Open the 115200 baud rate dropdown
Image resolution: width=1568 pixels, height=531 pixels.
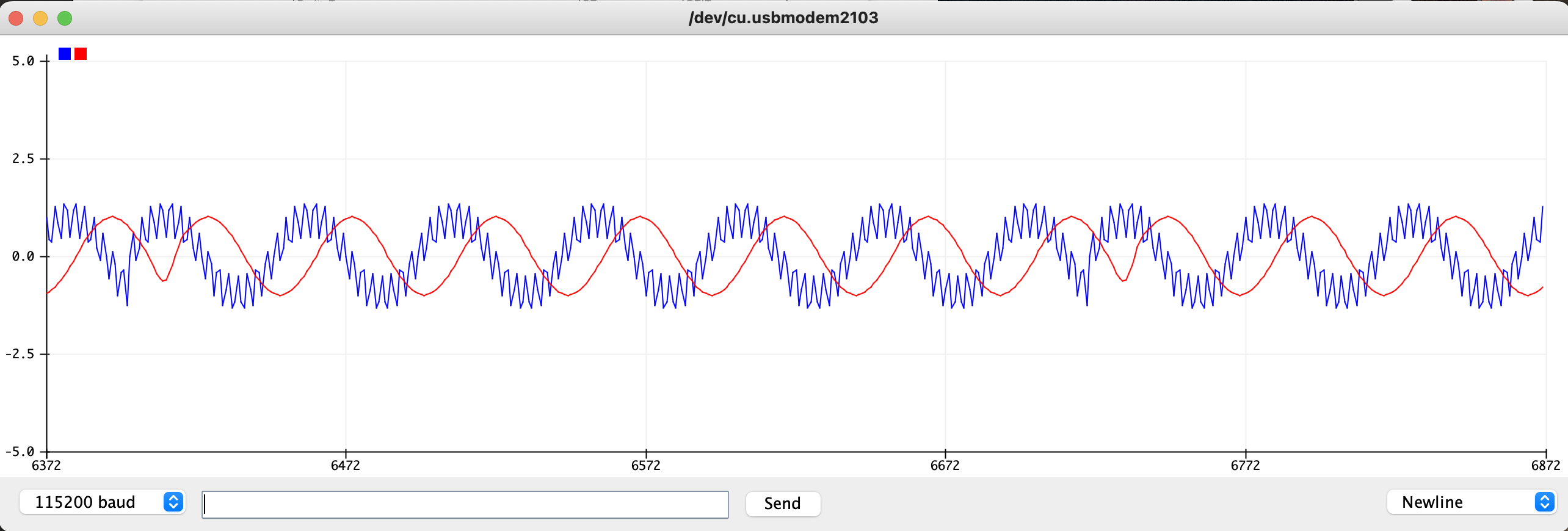pos(102,502)
